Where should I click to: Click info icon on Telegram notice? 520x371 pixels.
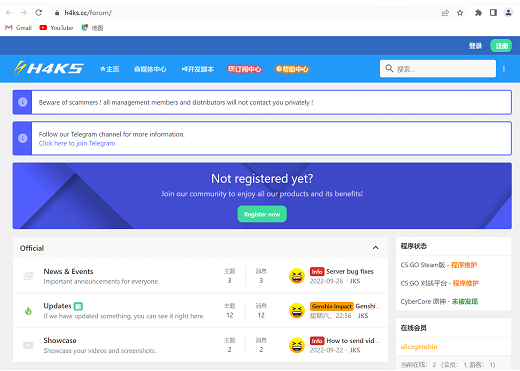pos(22,138)
